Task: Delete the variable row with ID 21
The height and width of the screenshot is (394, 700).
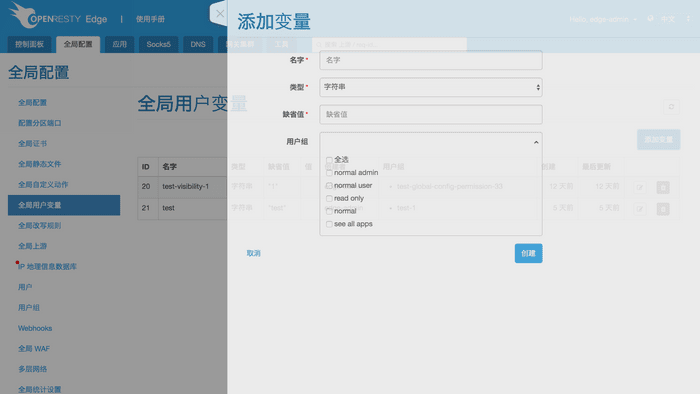Action: [x=663, y=209]
